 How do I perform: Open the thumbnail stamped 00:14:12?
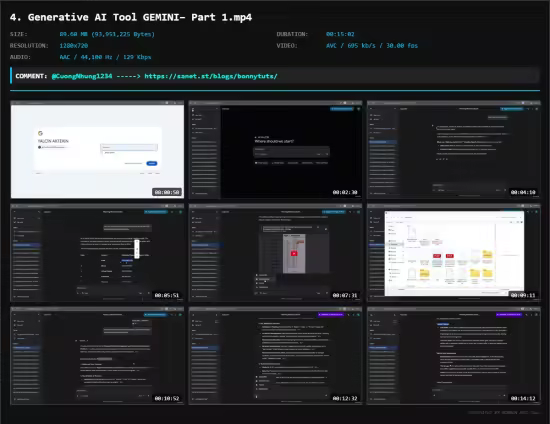click(454, 356)
